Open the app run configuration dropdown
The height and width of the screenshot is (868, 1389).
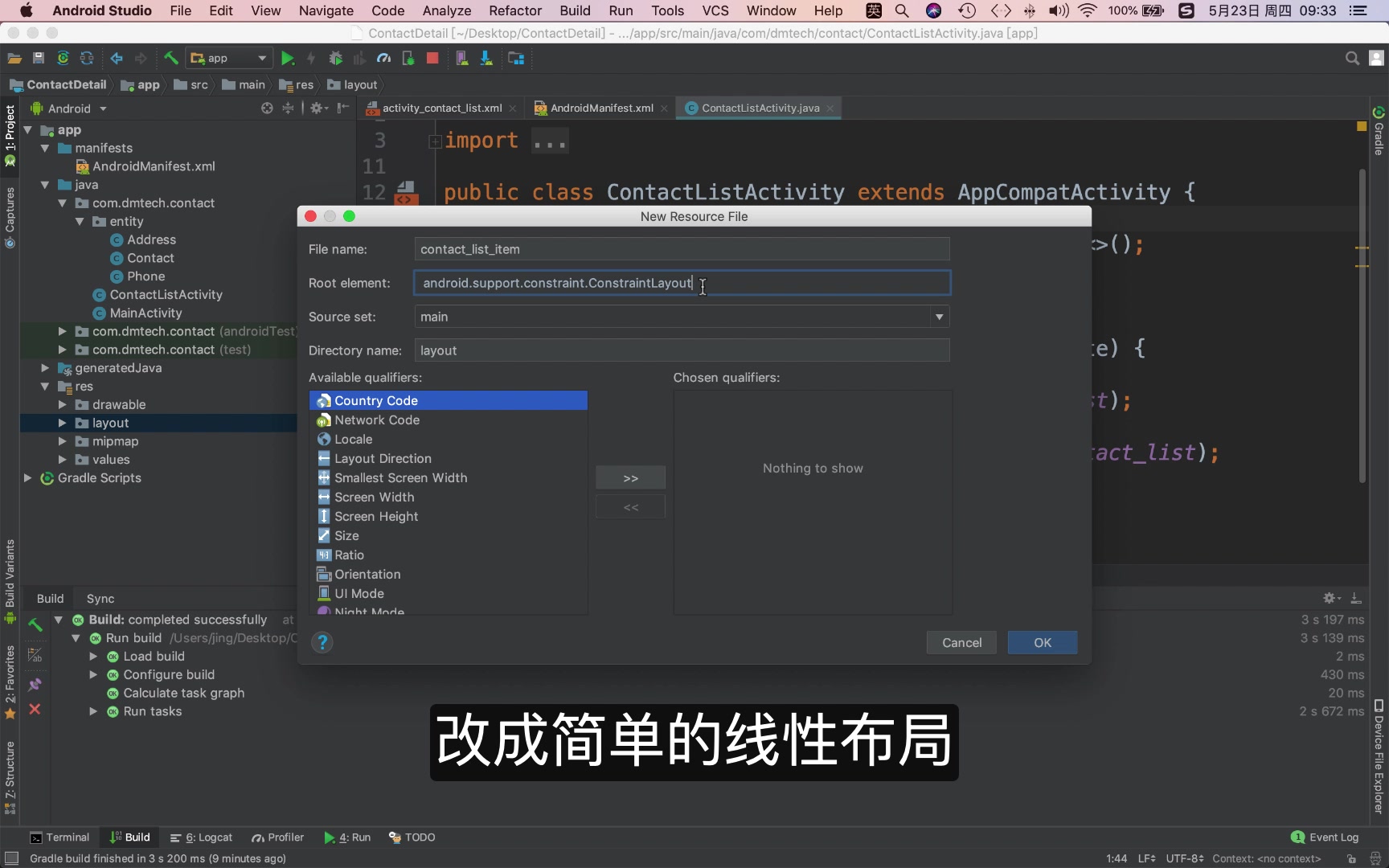pos(228,58)
